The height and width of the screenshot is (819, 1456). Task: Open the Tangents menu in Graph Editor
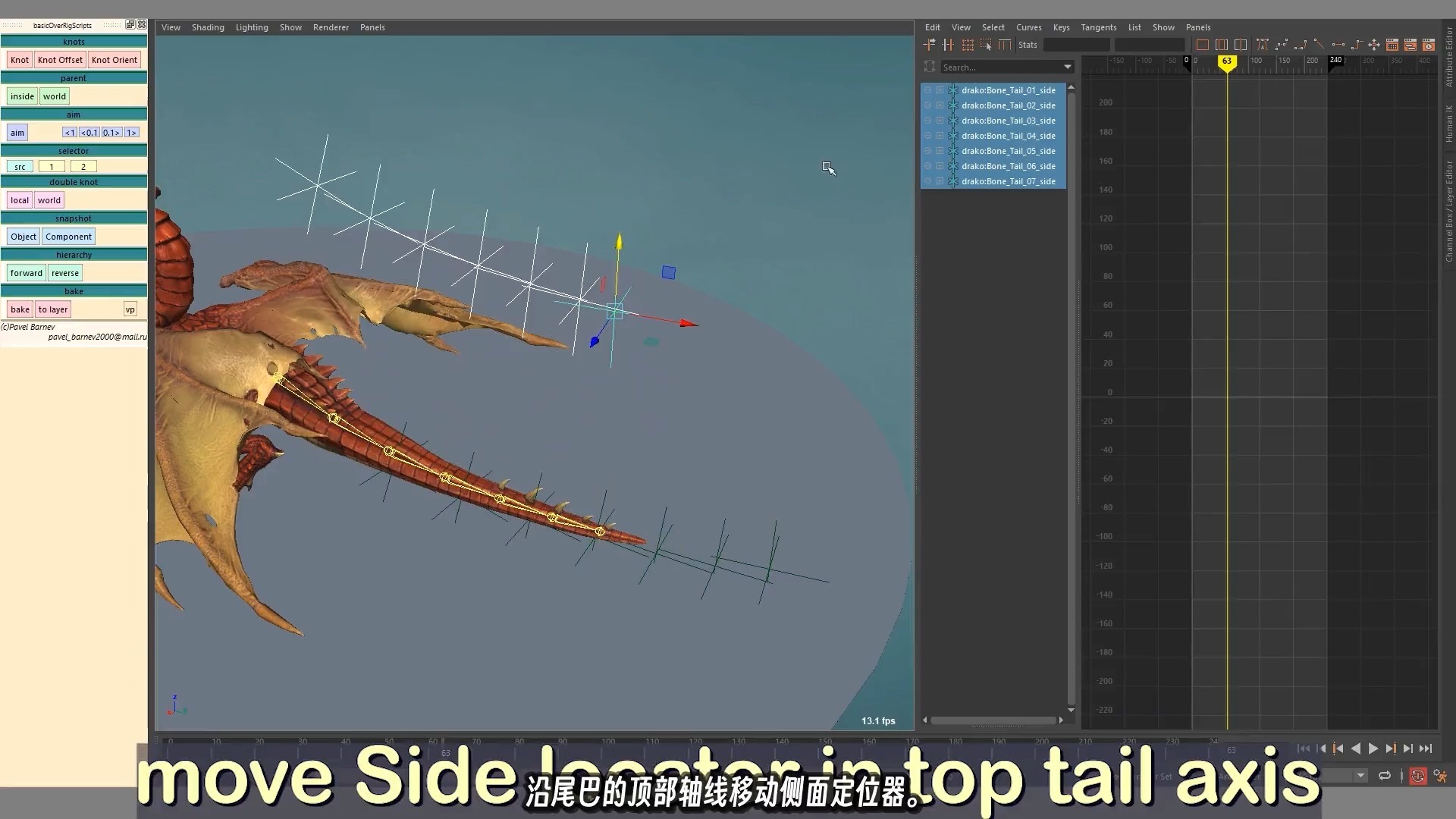(x=1098, y=27)
